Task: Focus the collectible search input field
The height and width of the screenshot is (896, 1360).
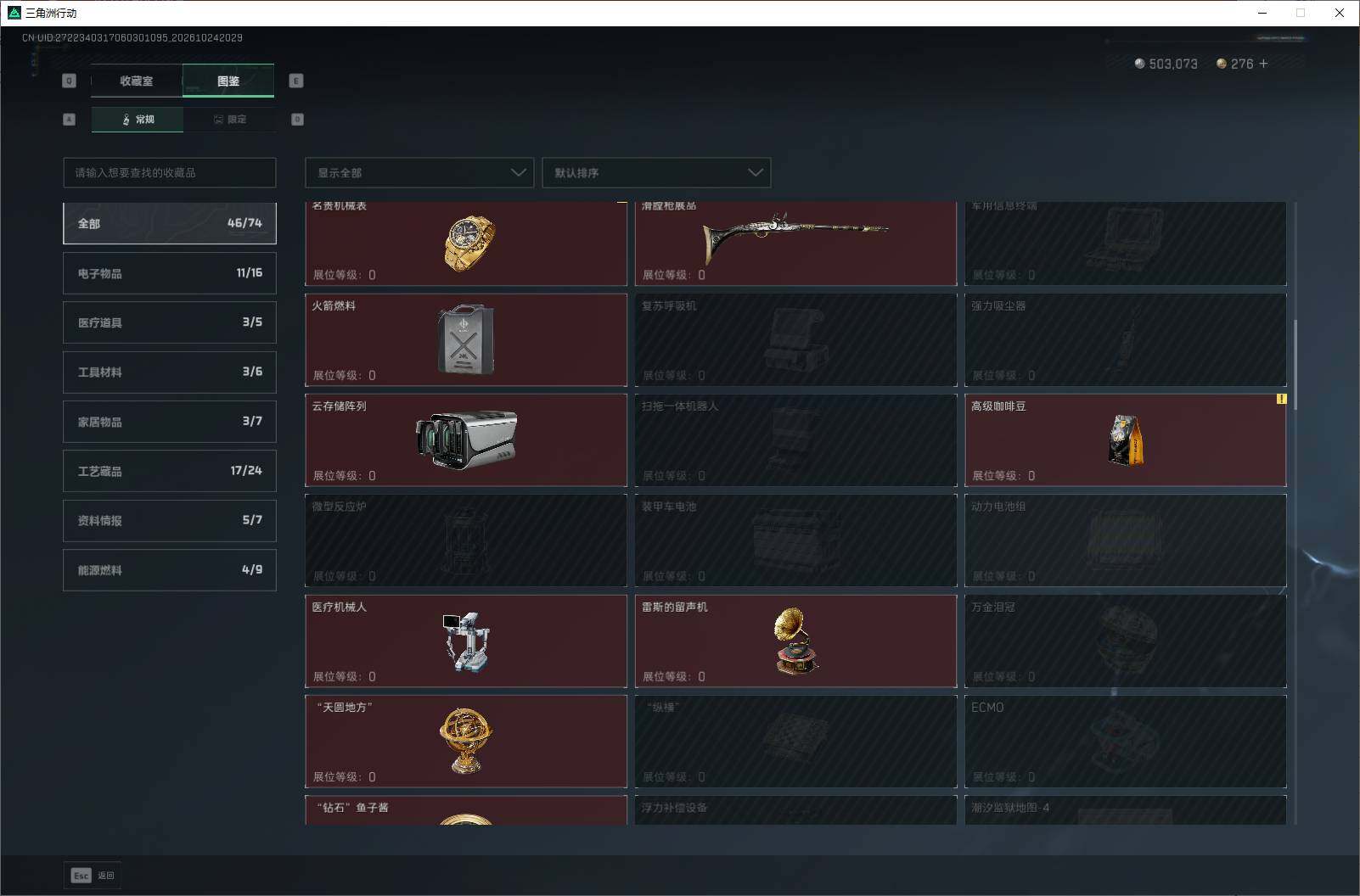Action: [170, 172]
